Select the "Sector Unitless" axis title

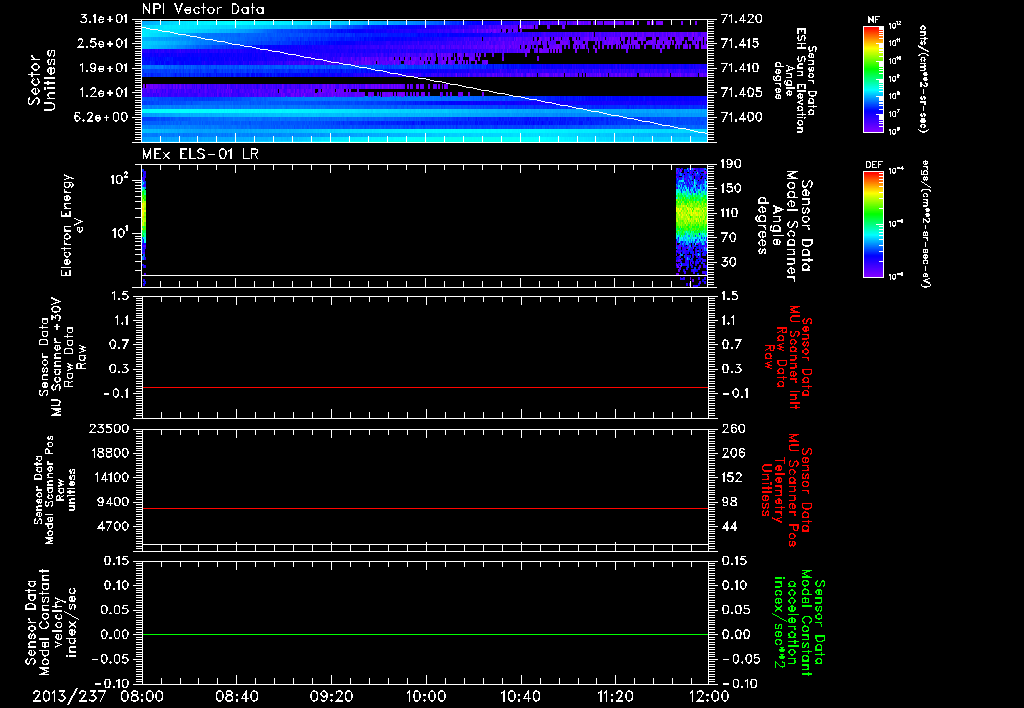[41, 80]
